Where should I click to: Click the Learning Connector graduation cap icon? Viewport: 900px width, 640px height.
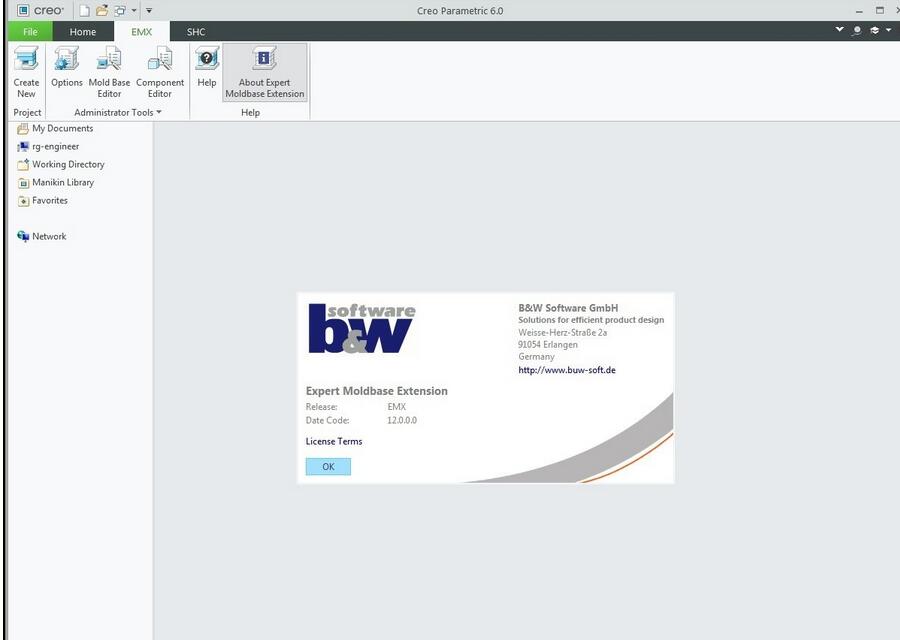(x=875, y=30)
